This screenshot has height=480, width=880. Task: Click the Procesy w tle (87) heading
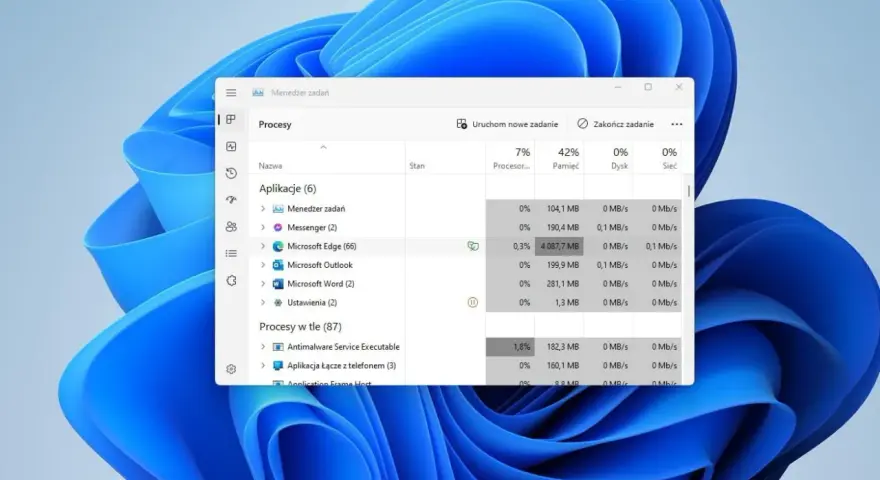coord(300,327)
